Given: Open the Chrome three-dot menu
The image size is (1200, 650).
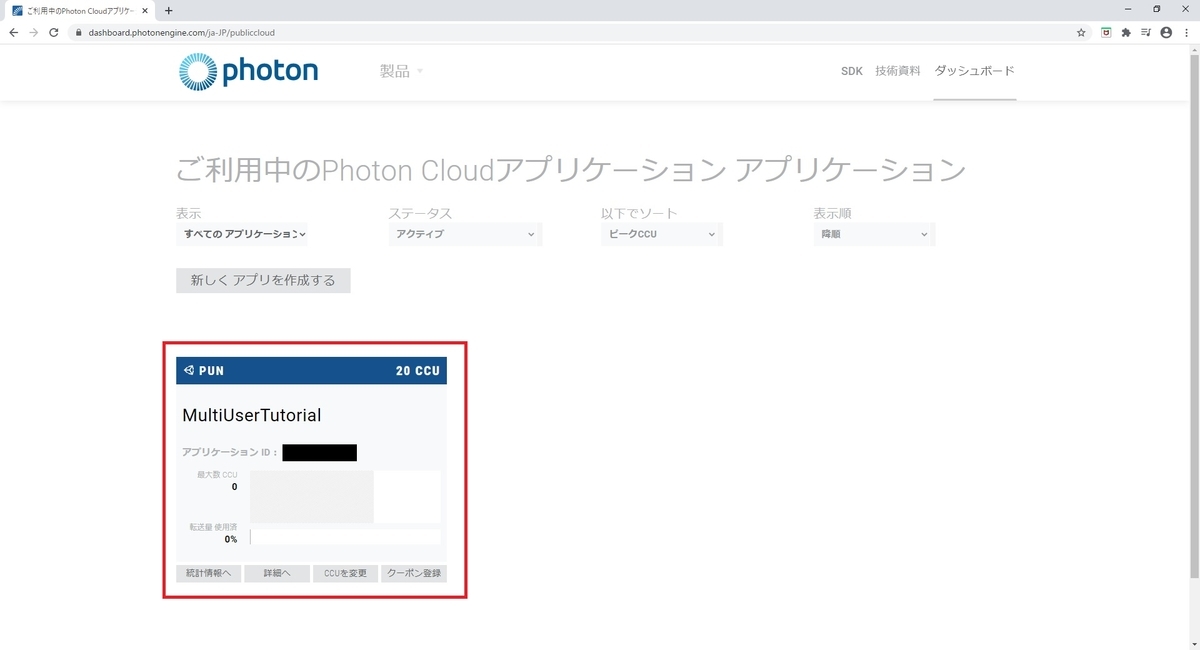Looking at the screenshot, I should [x=1187, y=32].
